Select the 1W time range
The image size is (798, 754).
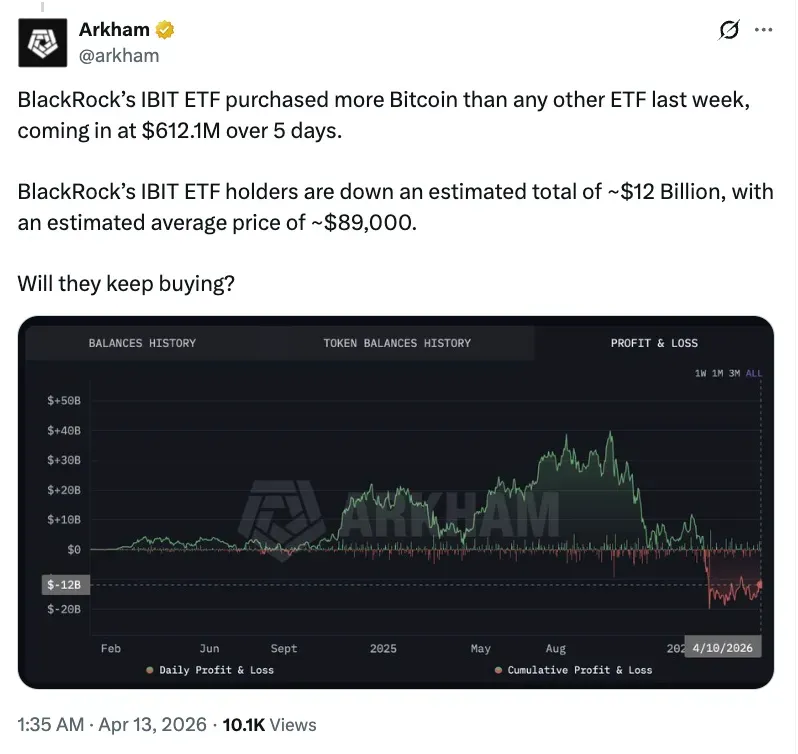701,374
